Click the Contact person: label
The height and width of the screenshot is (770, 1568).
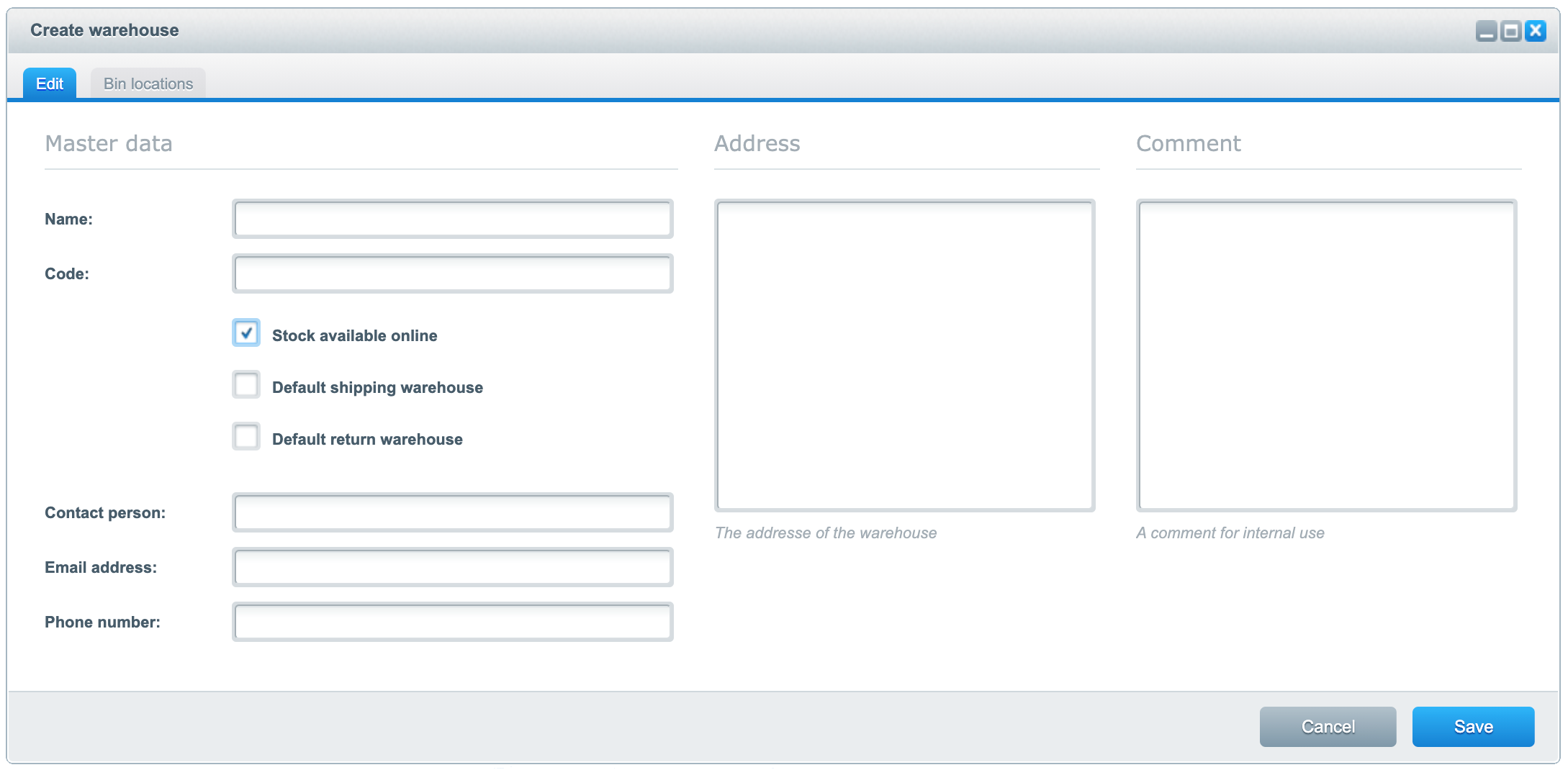coord(105,513)
